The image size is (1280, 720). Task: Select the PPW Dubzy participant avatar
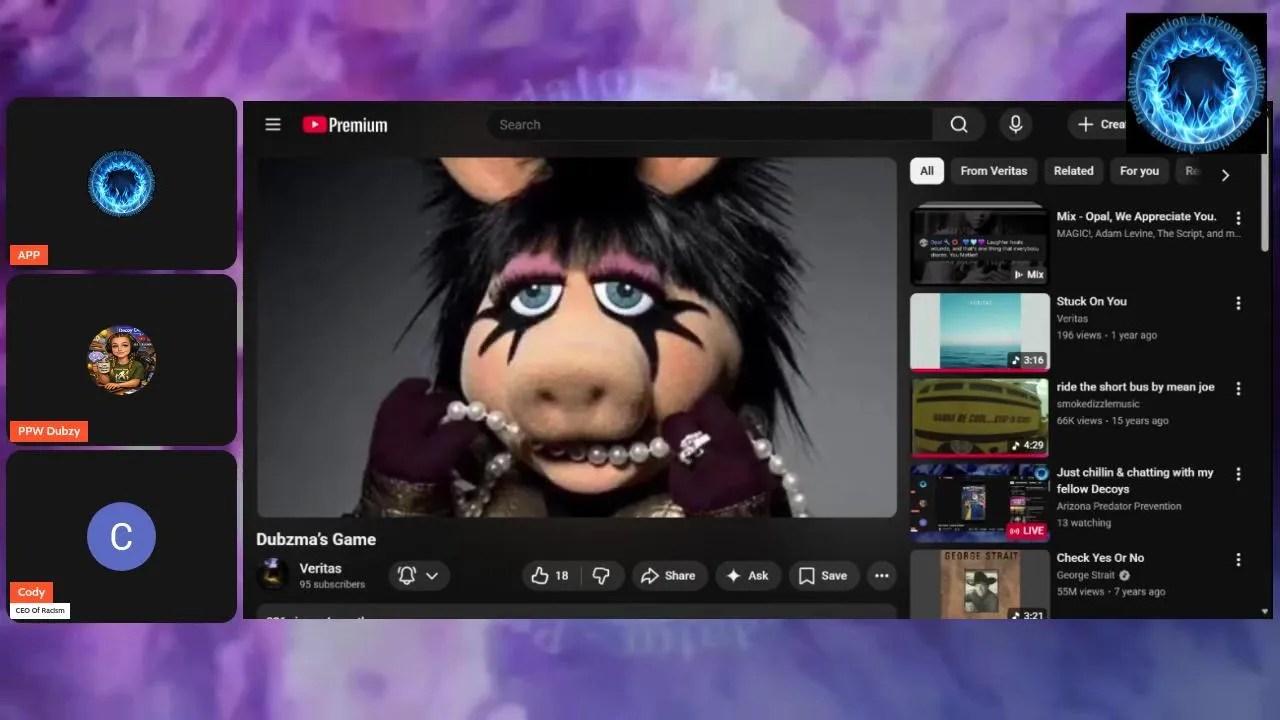point(121,359)
